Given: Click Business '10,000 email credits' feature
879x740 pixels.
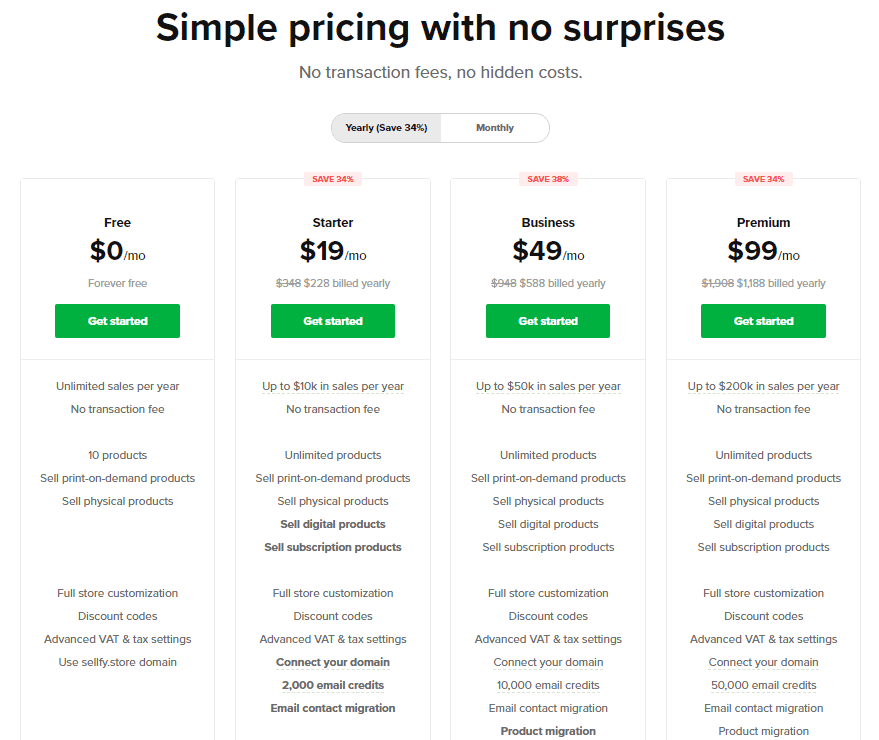Looking at the screenshot, I should [x=548, y=685].
